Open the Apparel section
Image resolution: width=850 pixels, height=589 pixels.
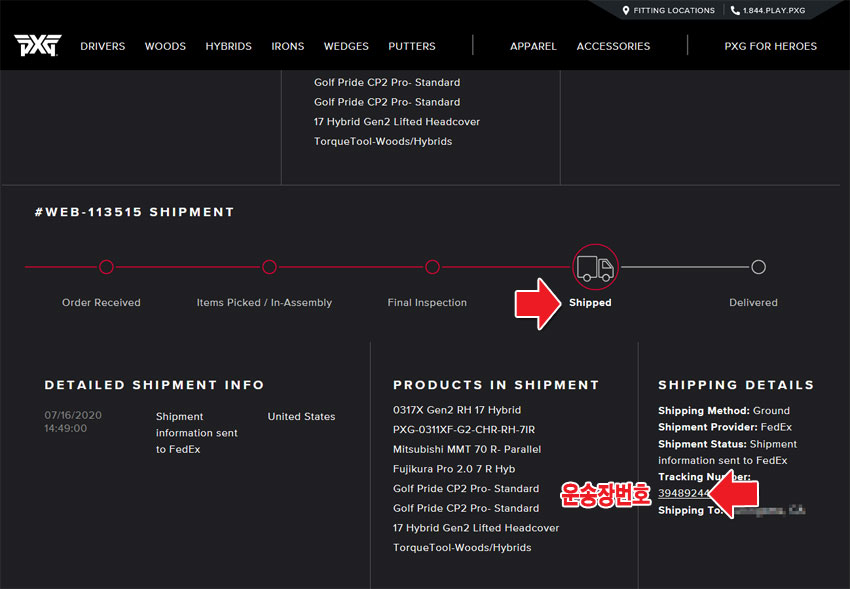click(x=533, y=47)
